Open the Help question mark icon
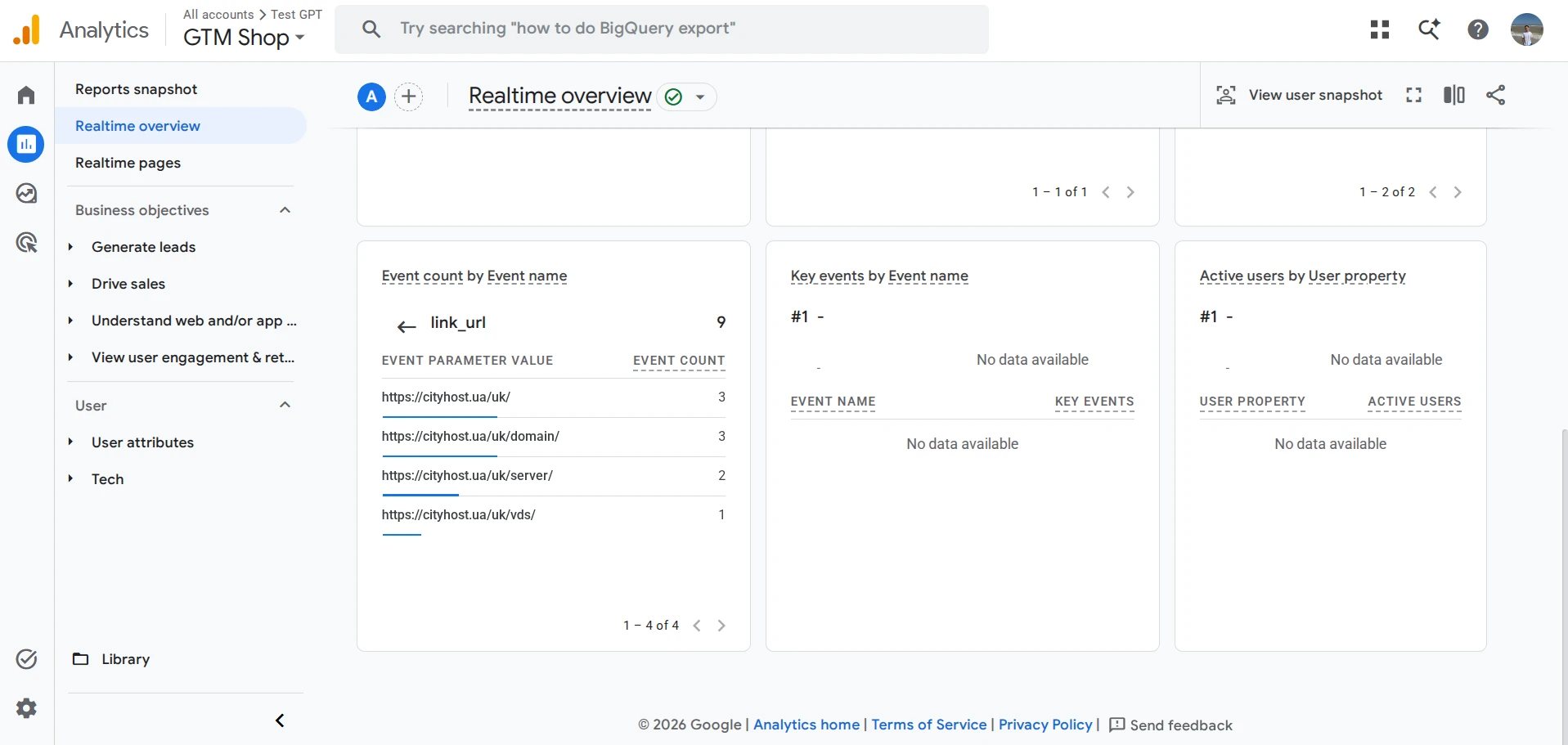1568x745 pixels. (x=1478, y=29)
